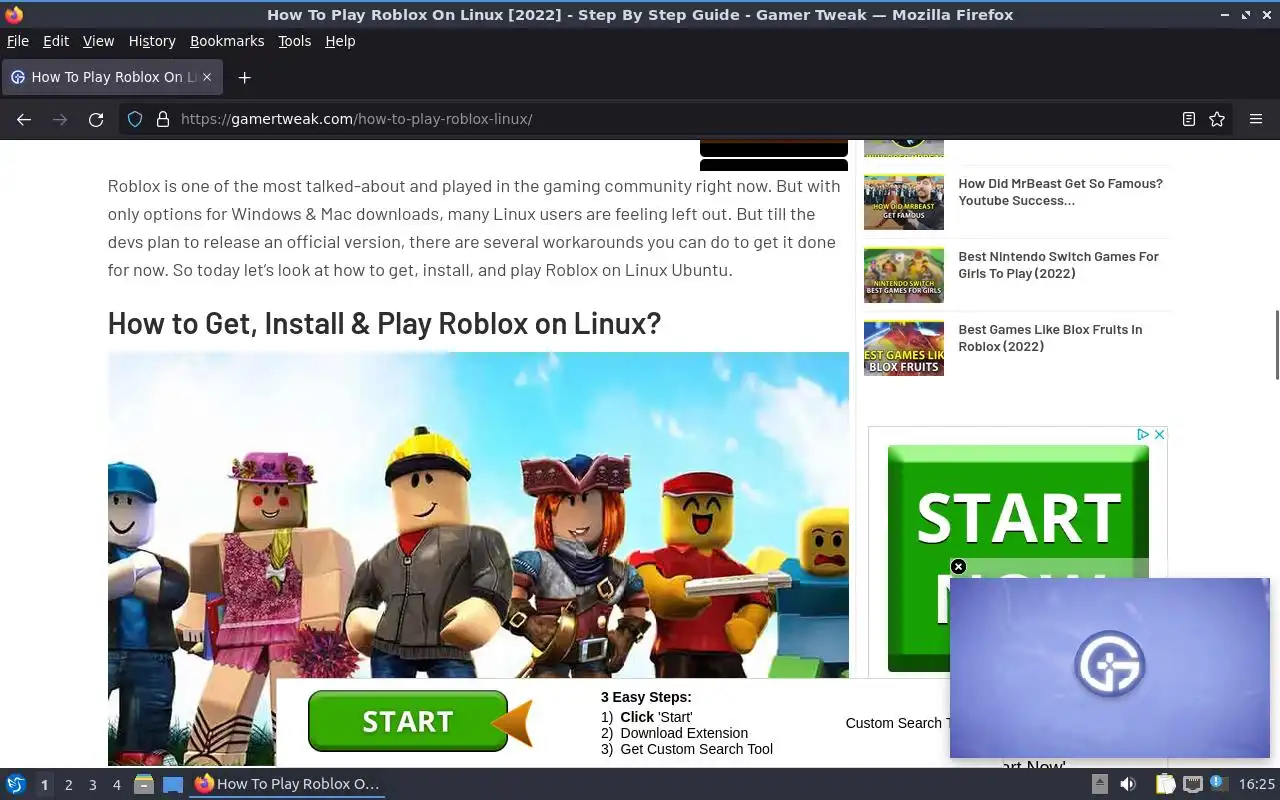This screenshot has width=1280, height=800.
Task: Select the Roblox on Linux browser tab
Action: pos(113,77)
